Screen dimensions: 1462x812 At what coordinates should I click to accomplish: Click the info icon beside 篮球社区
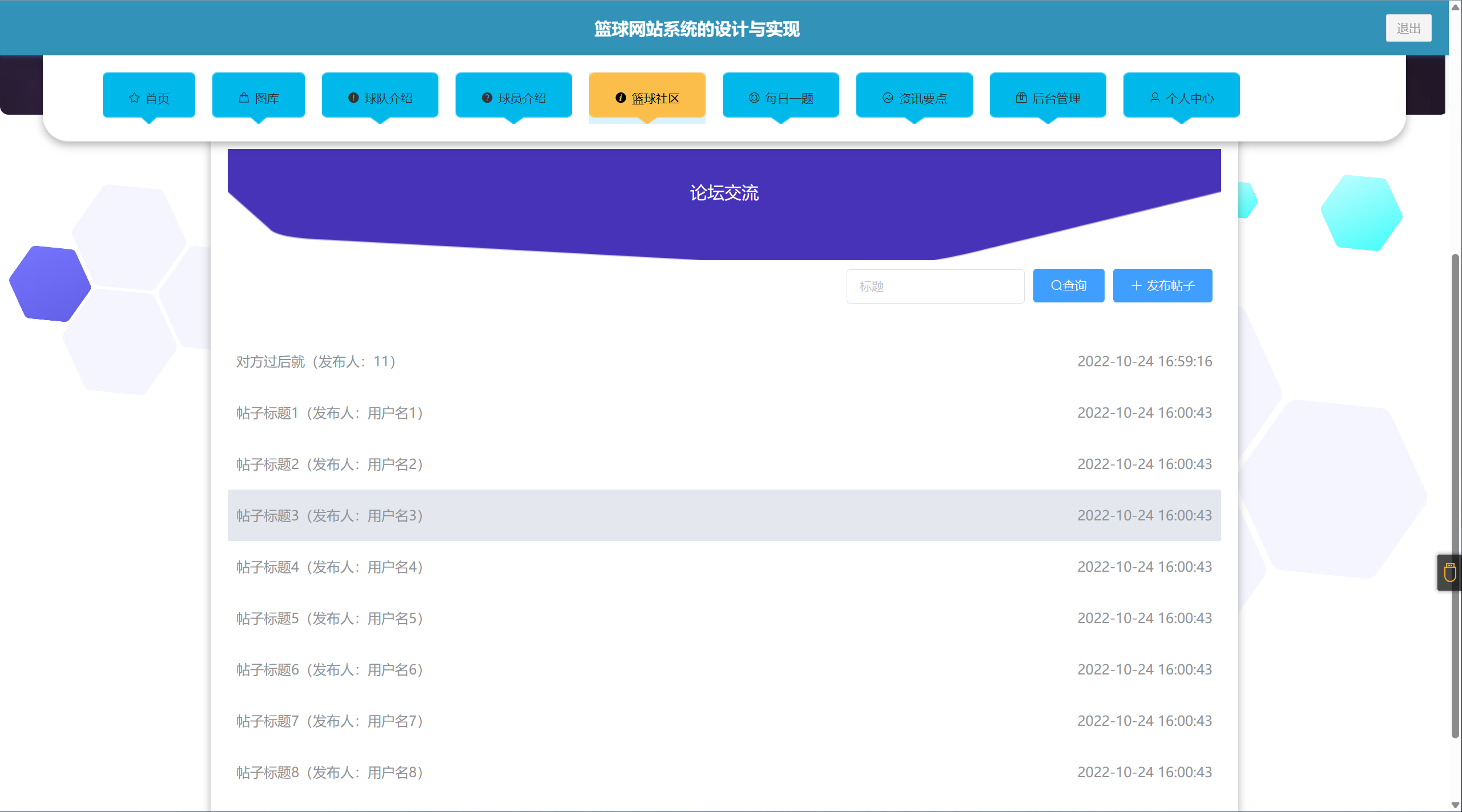621,98
